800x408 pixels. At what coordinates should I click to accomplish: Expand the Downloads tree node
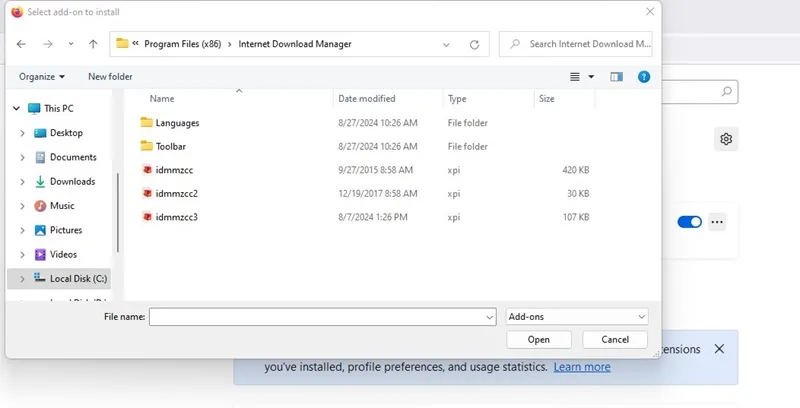pyautogui.click(x=22, y=182)
